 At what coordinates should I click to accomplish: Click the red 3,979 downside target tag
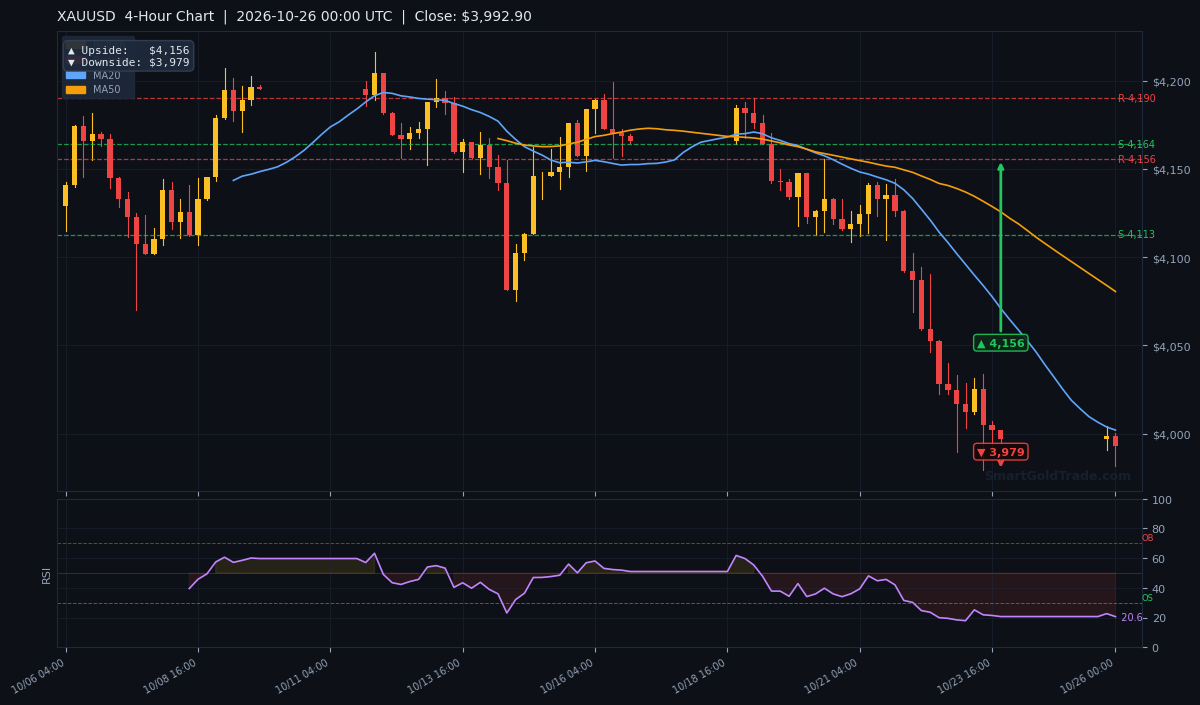tap(1000, 452)
